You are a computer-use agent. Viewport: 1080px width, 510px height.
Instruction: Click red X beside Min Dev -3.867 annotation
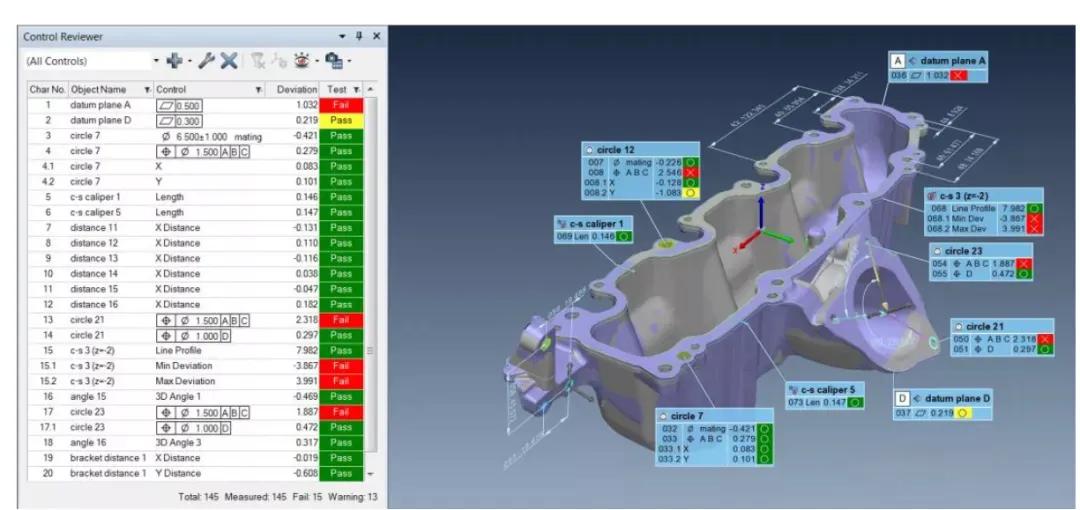point(1034,218)
